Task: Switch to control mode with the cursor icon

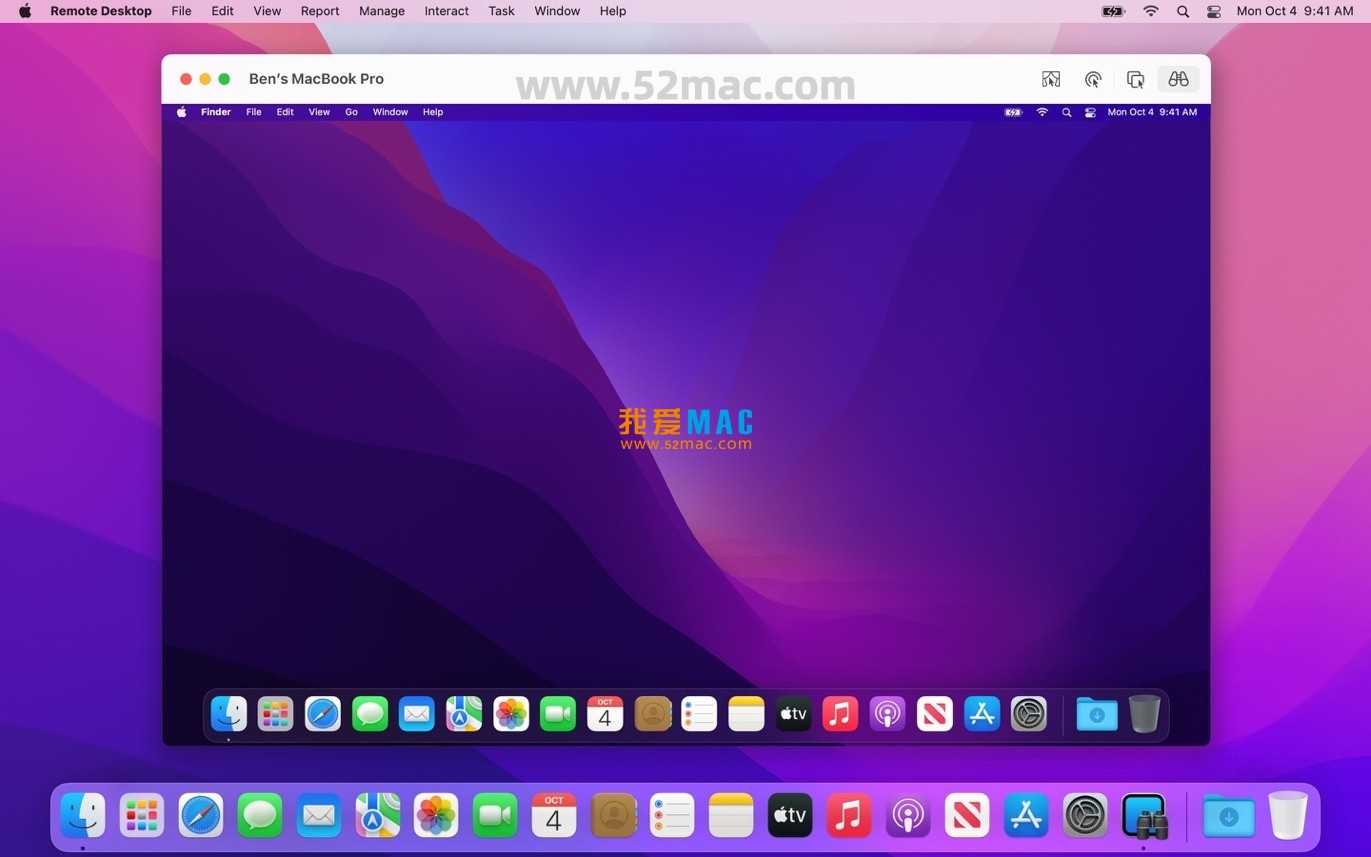Action: coord(1093,79)
